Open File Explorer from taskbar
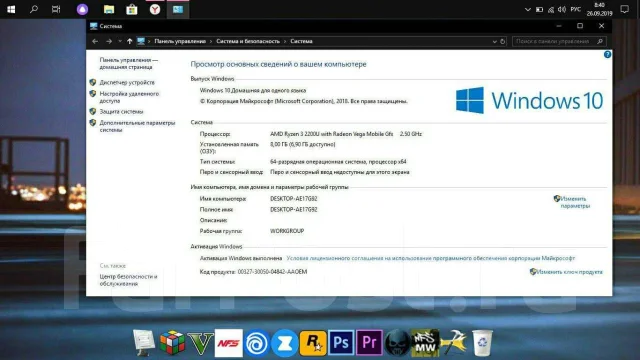640x360 pixels. [109, 9]
